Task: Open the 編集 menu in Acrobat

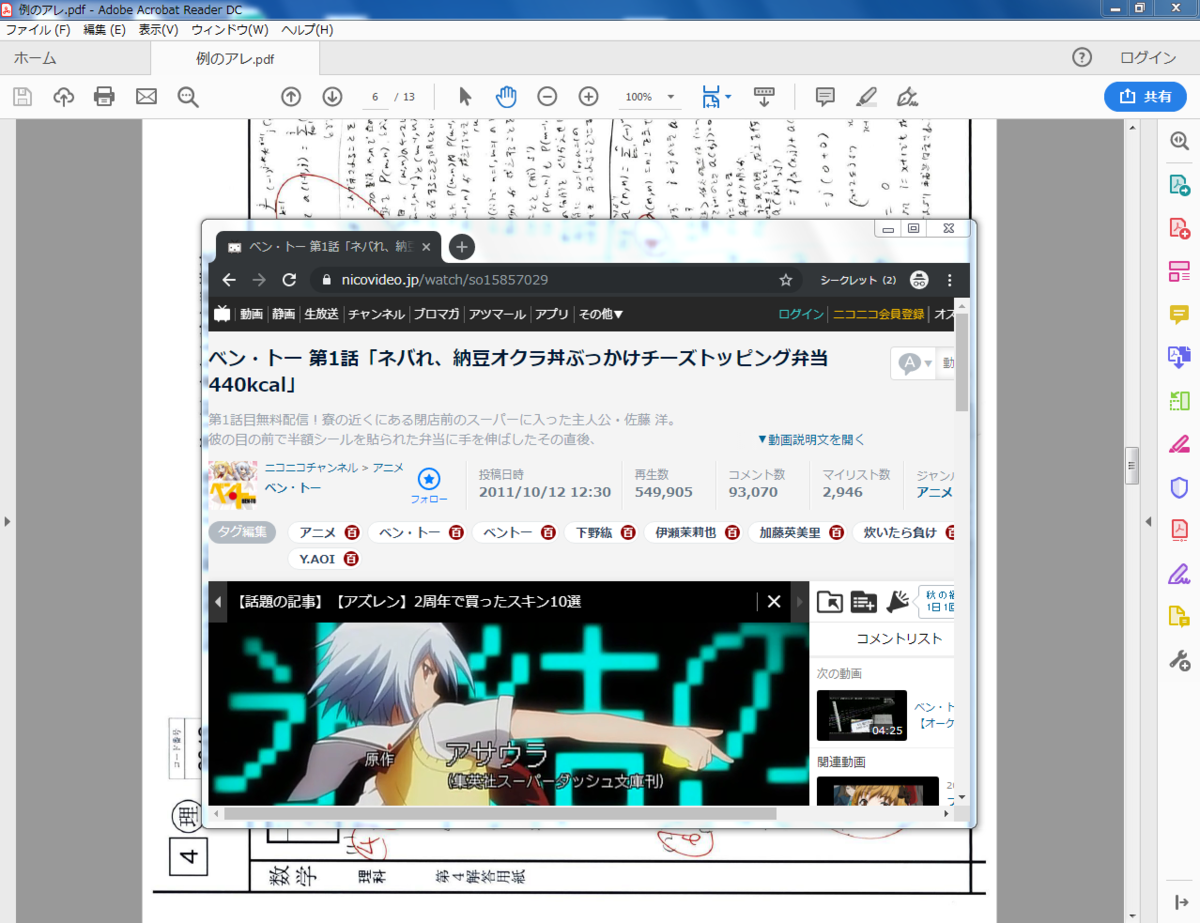Action: pyautogui.click(x=104, y=30)
